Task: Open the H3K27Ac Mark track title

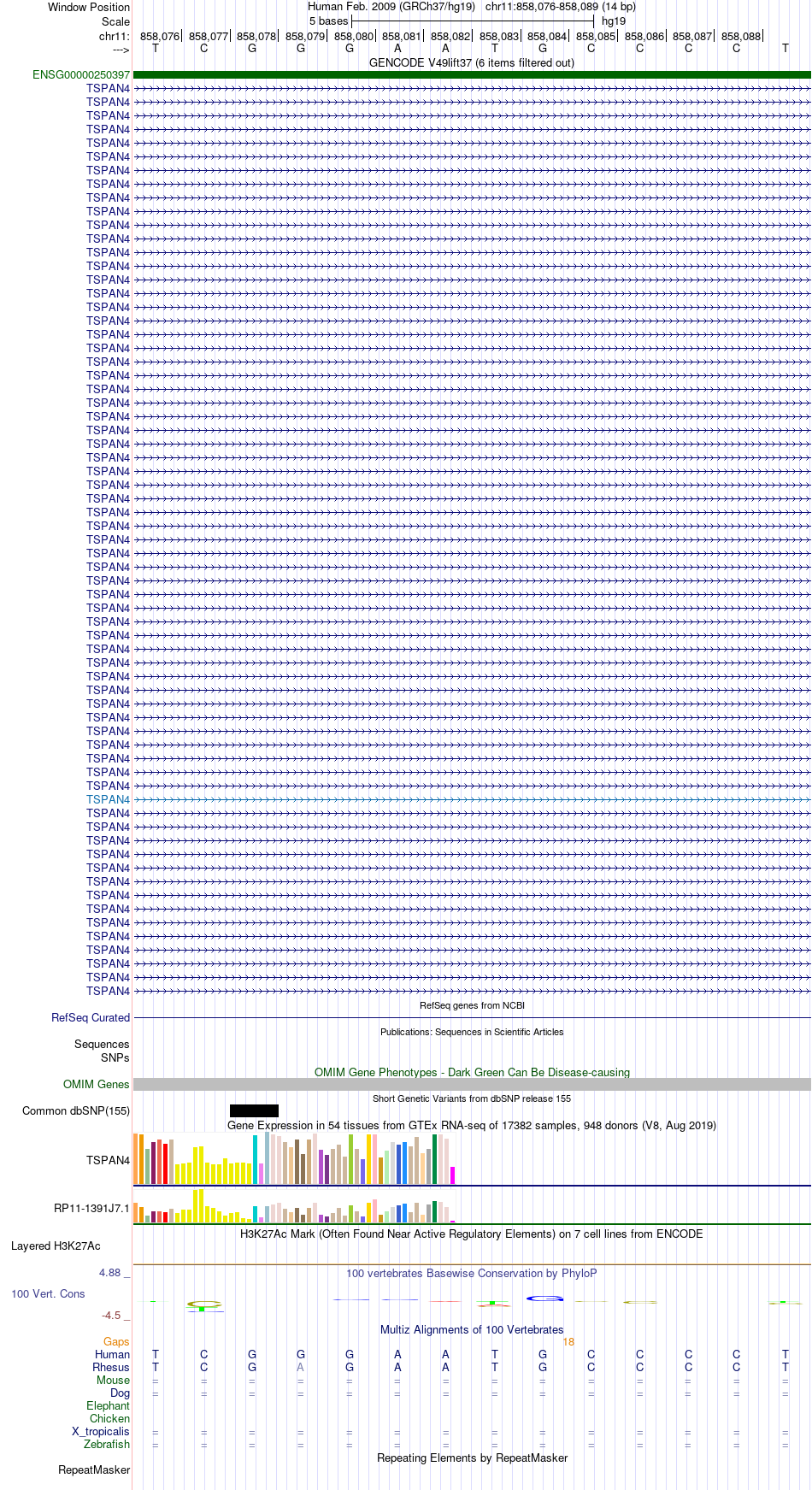Action: 472,1234
